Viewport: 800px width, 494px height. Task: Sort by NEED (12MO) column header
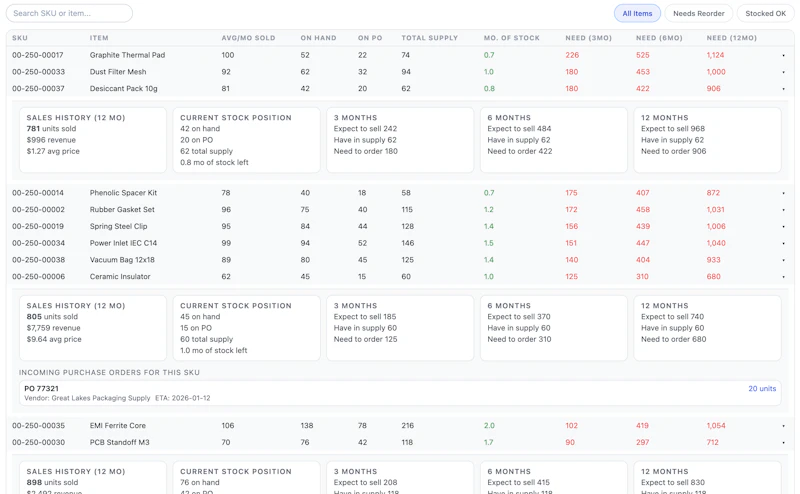click(x=732, y=38)
